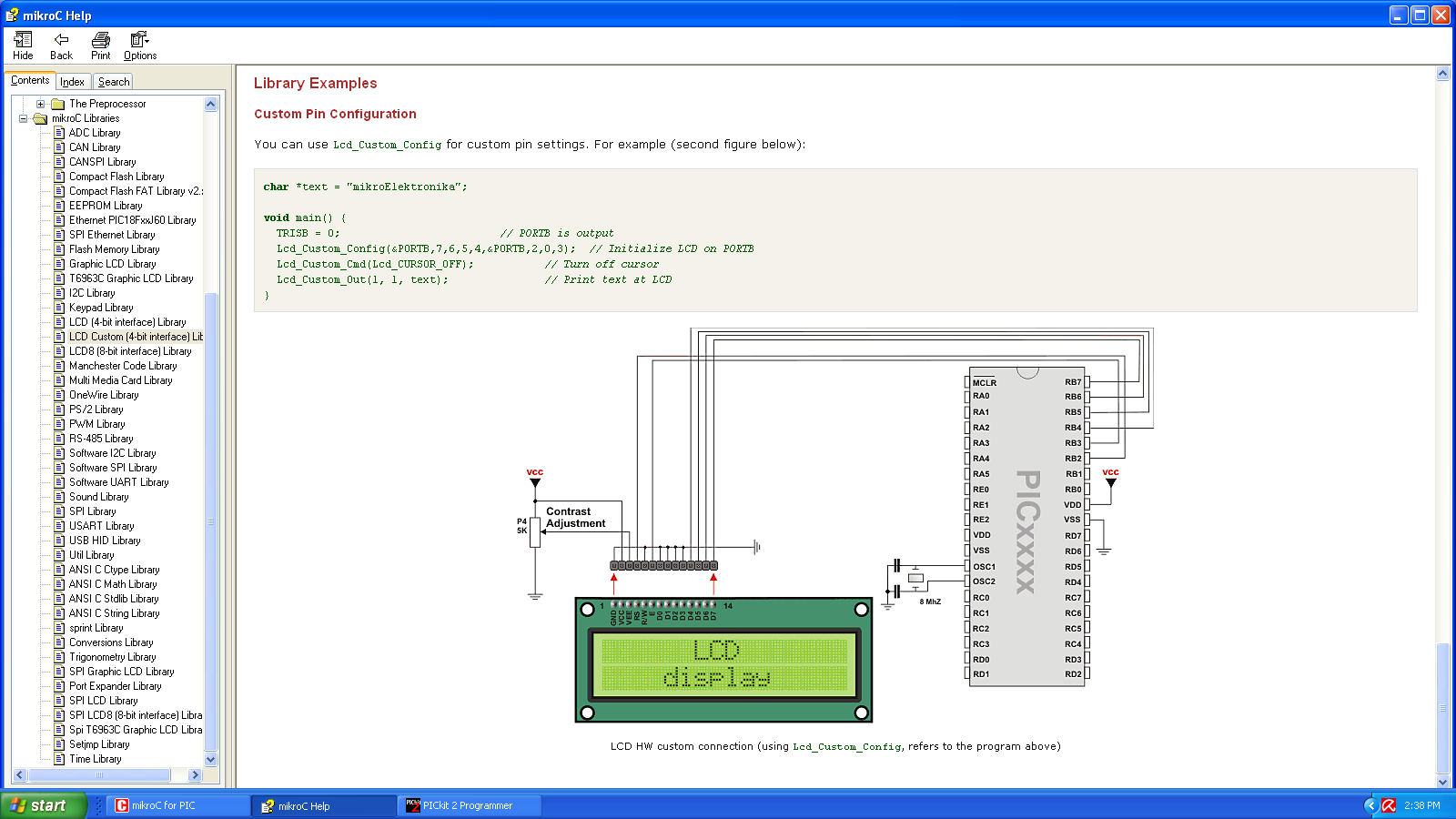Screen dimensions: 1456x819
Task: Open SPI Ethernet Library topic
Action: 112,235
